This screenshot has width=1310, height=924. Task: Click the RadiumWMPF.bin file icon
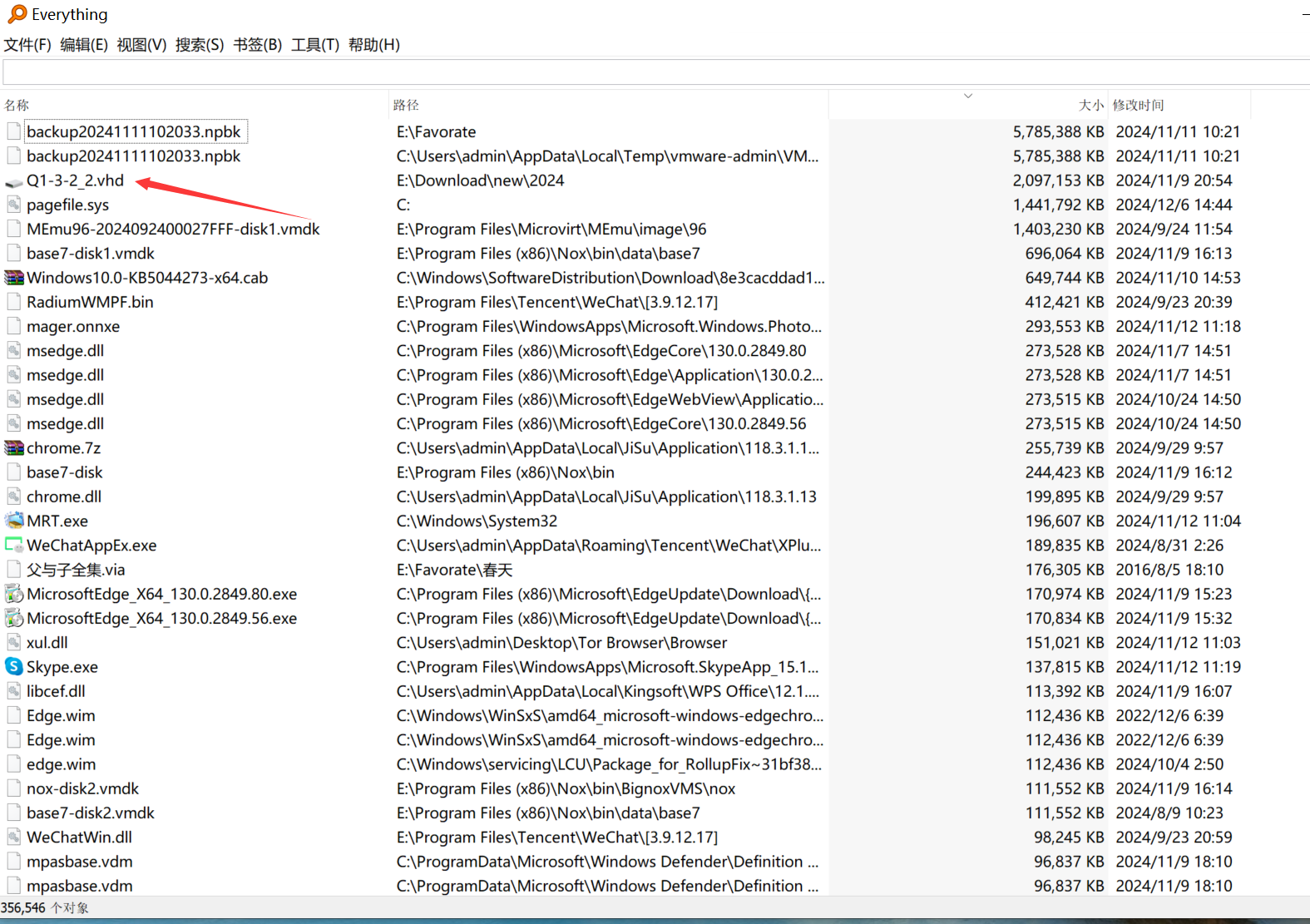pyautogui.click(x=14, y=302)
